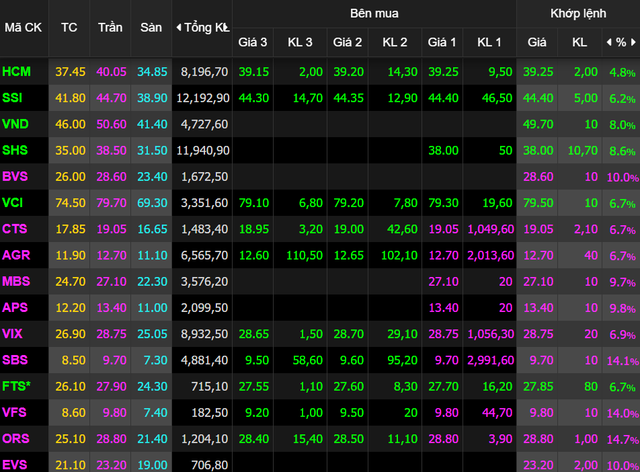Select the Sàn column header
This screenshot has height=472, width=640.
point(151,27)
